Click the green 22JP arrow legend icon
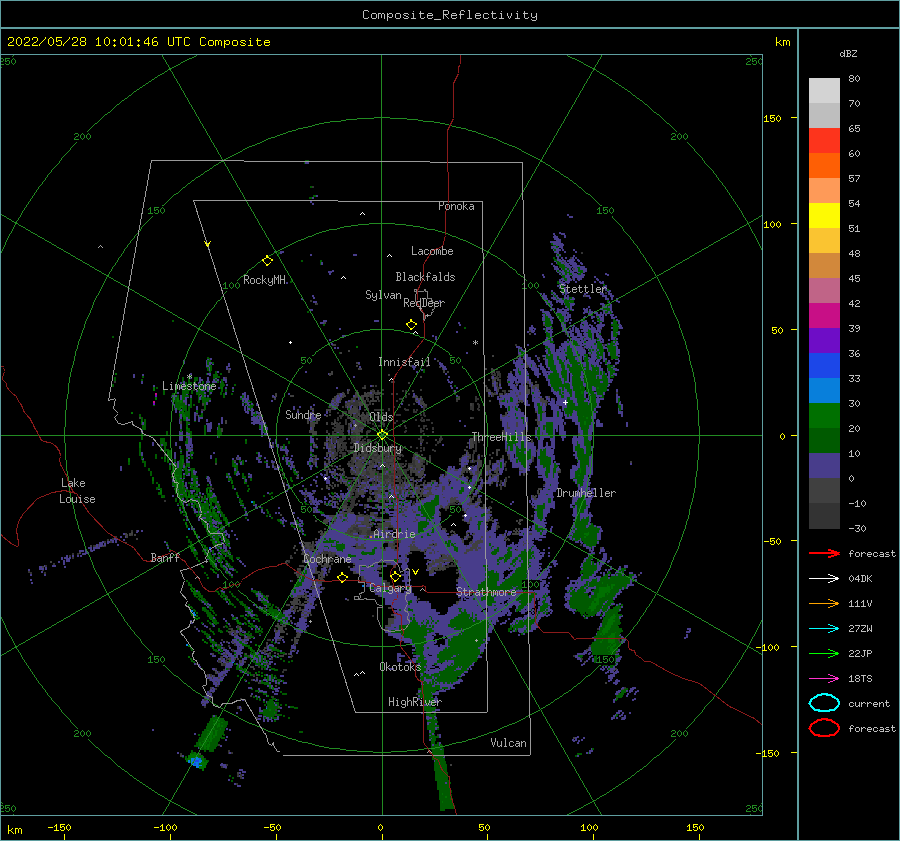 (x=824, y=653)
